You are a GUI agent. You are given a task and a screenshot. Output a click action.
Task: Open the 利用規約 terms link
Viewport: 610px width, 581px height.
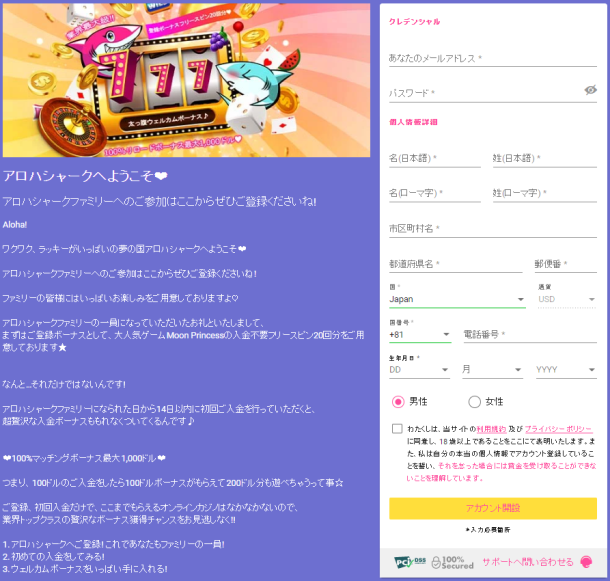pos(491,429)
